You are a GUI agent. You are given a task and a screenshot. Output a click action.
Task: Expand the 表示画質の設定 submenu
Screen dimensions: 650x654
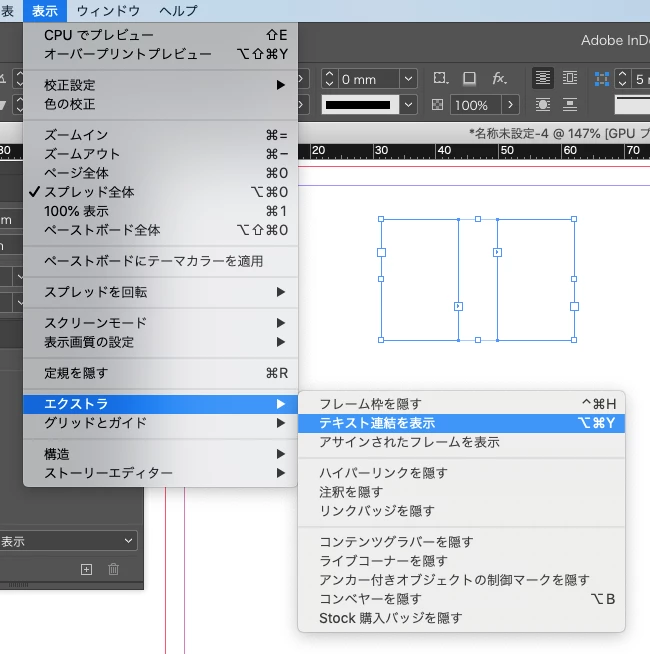point(161,342)
